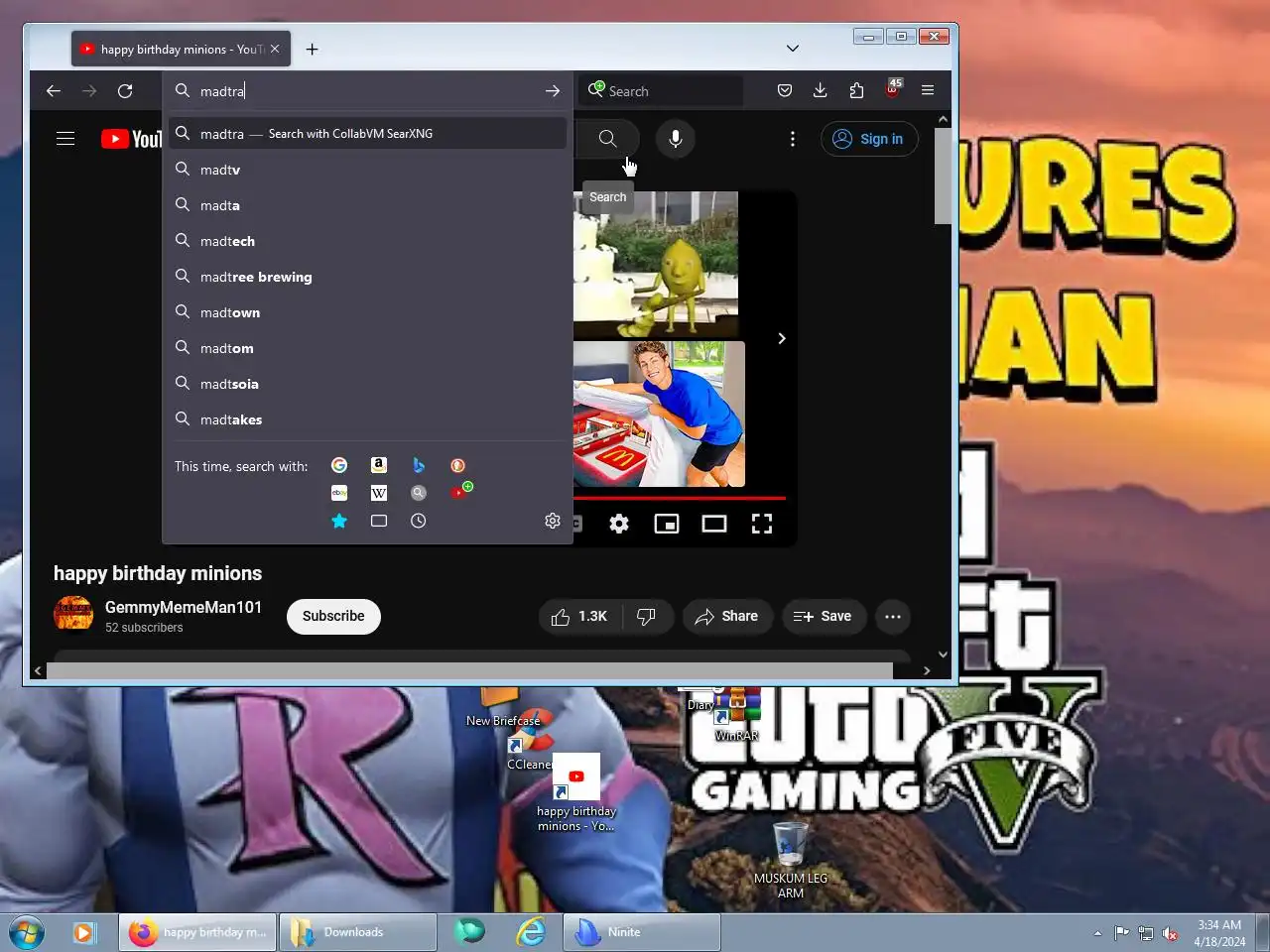Viewport: 1270px width, 952px height.
Task: Open uBlock Origin extension with 45 badge
Action: (892, 89)
